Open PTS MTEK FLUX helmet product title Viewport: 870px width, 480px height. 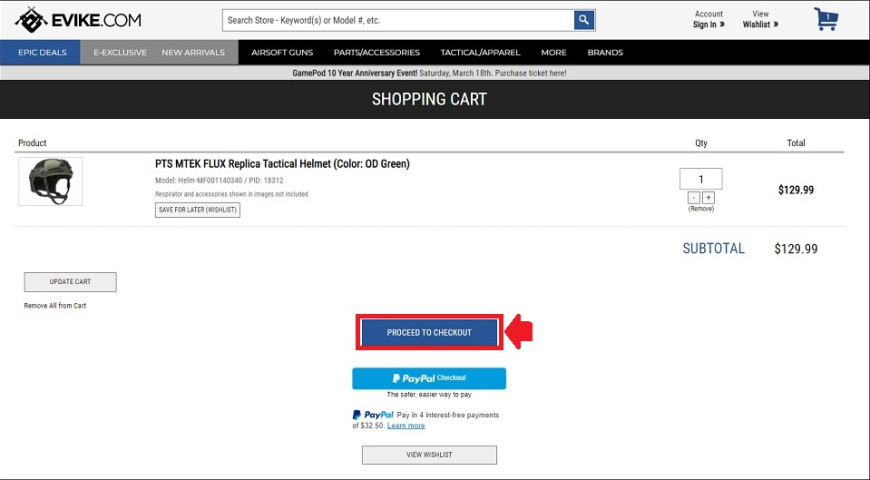pos(282,164)
